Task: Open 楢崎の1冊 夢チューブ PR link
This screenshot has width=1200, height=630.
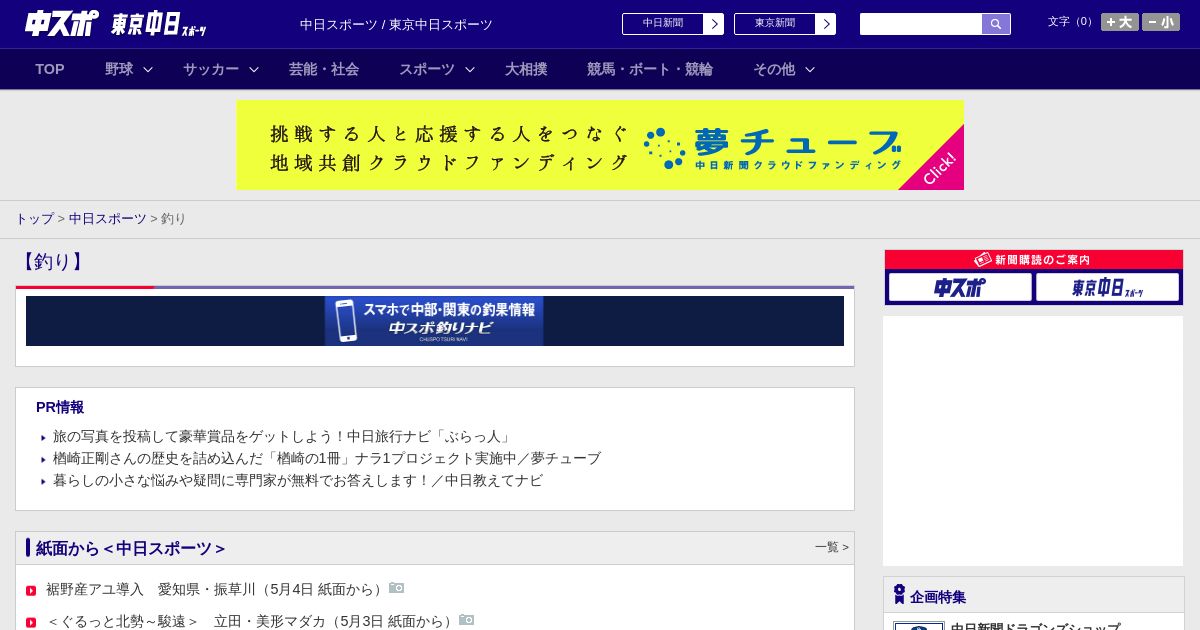Action: pyautogui.click(x=327, y=458)
